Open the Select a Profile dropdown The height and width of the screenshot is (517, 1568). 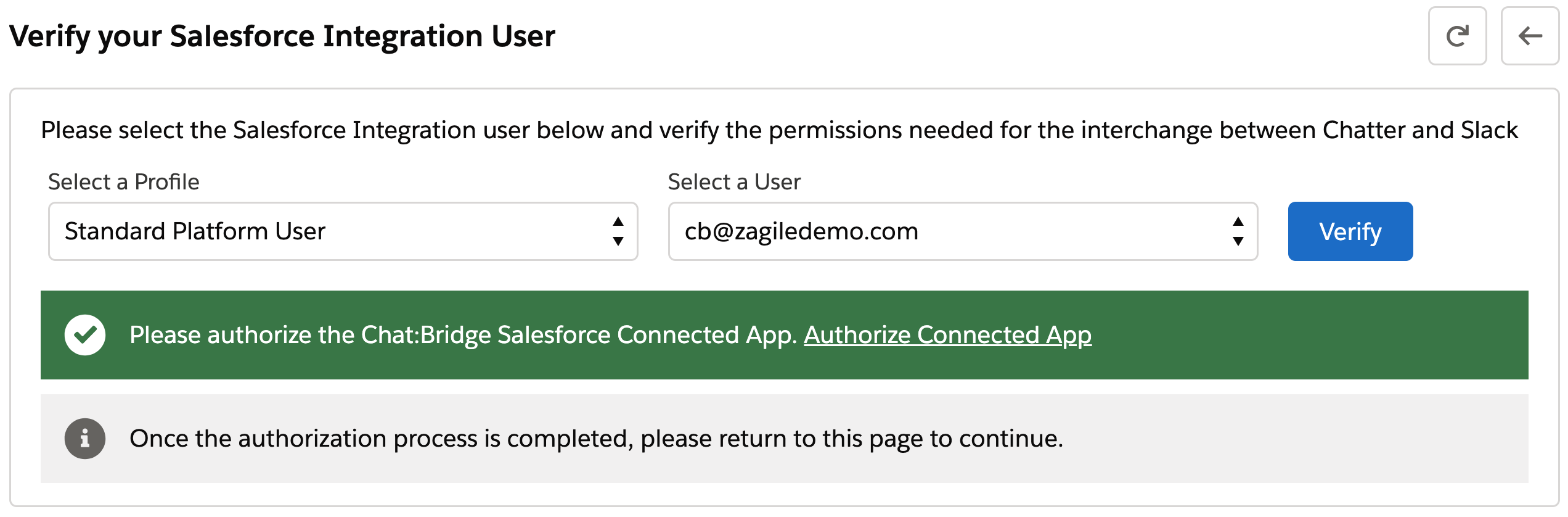[x=343, y=231]
